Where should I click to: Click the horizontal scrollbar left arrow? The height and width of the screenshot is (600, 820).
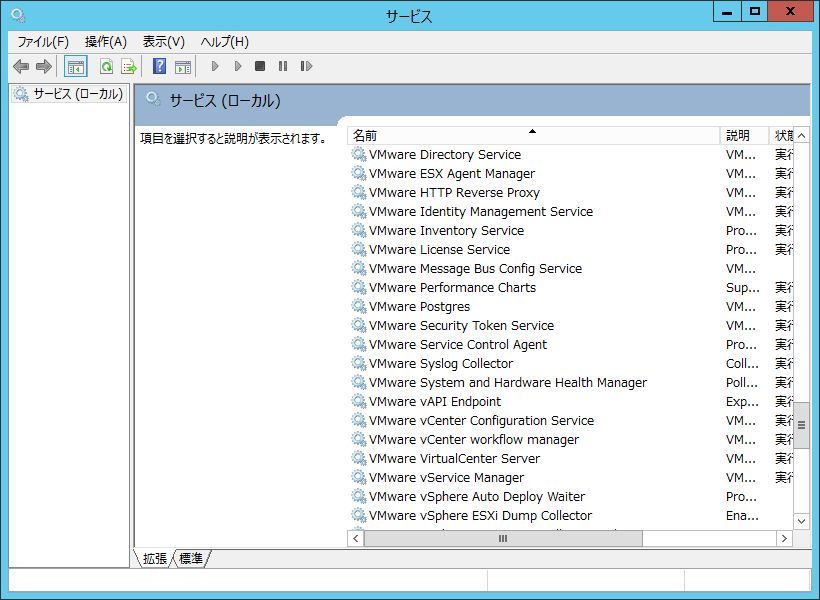tap(356, 538)
